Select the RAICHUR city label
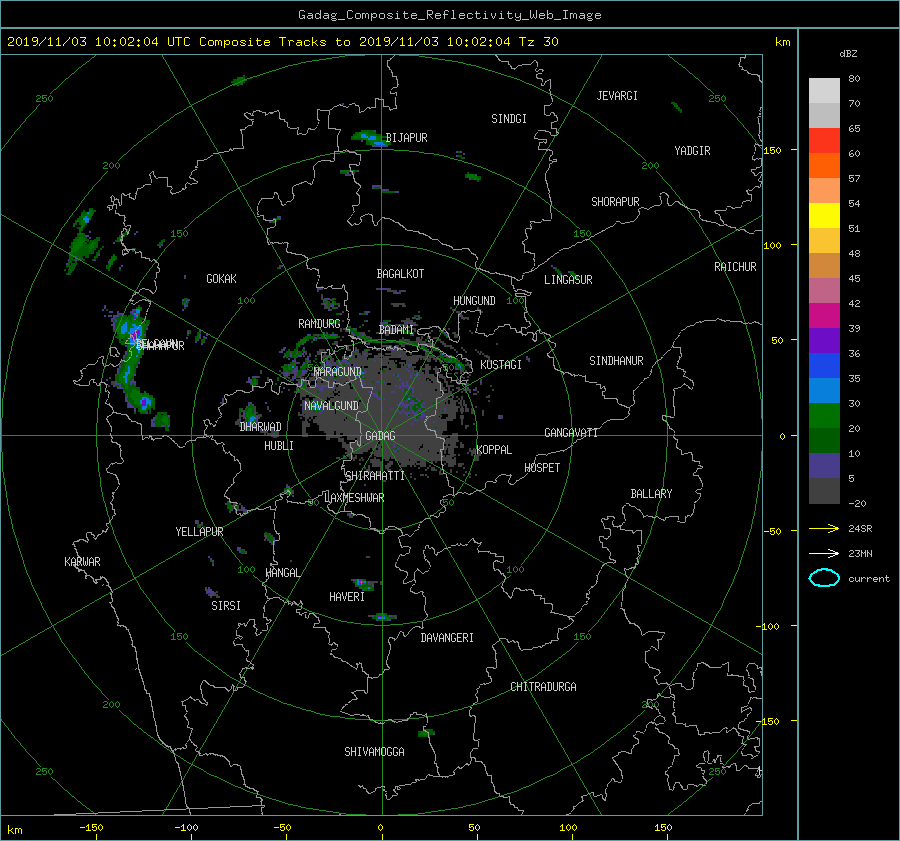 [x=735, y=267]
